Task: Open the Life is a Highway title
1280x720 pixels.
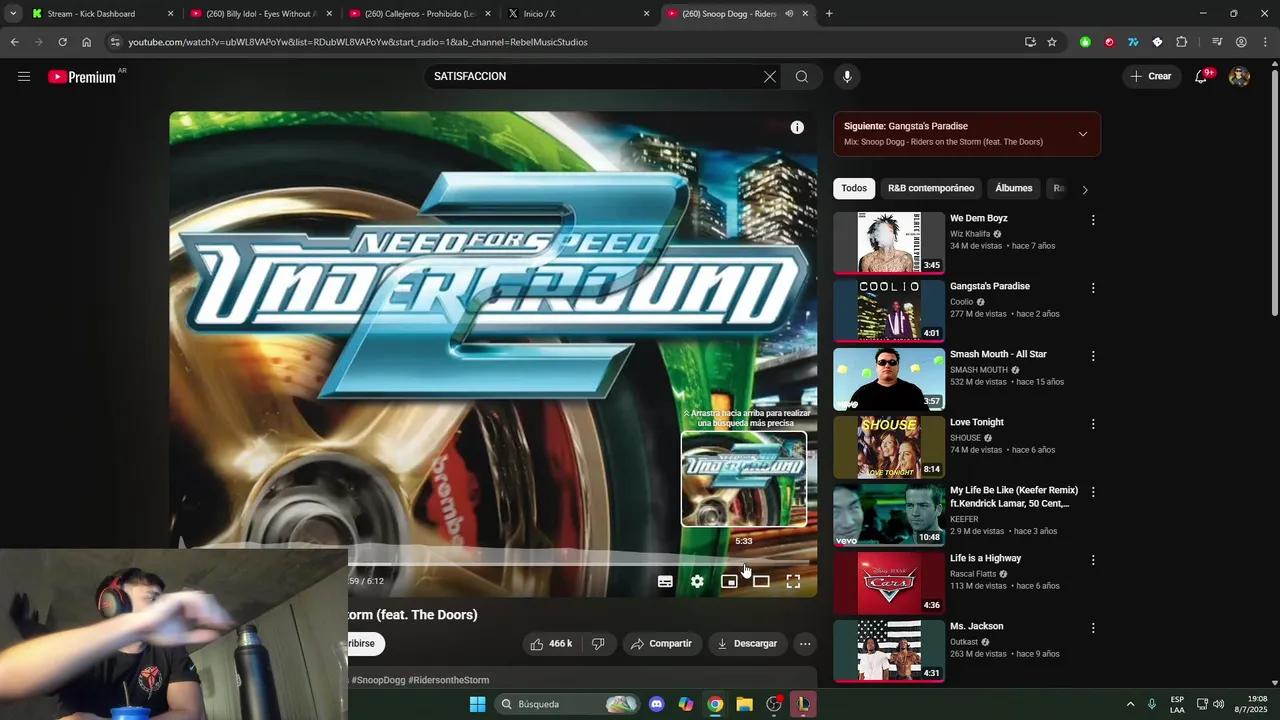Action: 986,558
